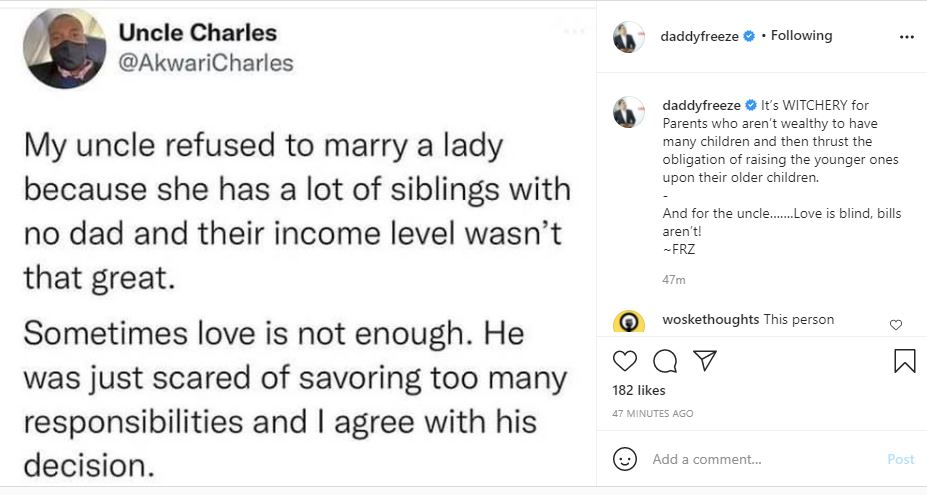927x495 pixels.
Task: Toggle save with the bookmark icon
Action: [904, 361]
